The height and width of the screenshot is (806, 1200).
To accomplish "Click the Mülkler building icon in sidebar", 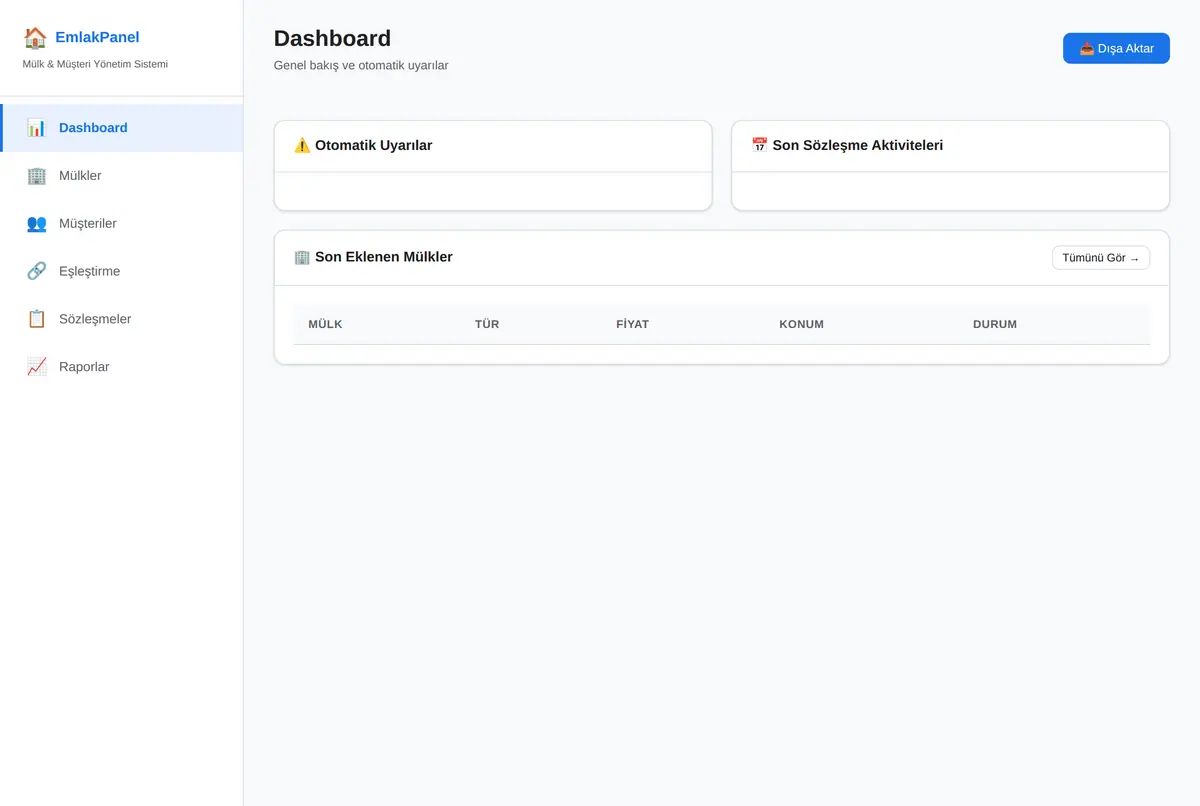I will [37, 176].
